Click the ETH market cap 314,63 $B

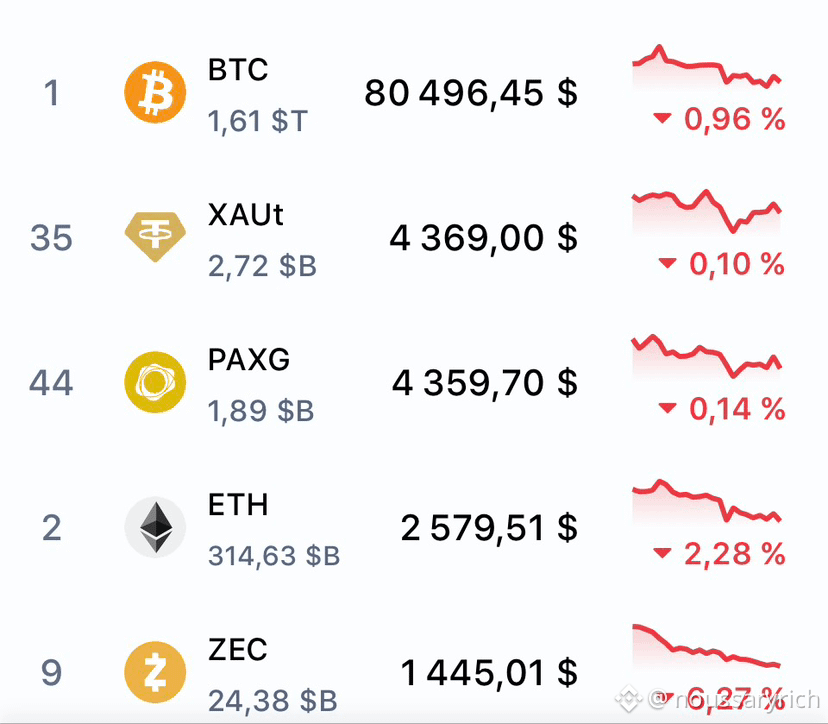[274, 556]
